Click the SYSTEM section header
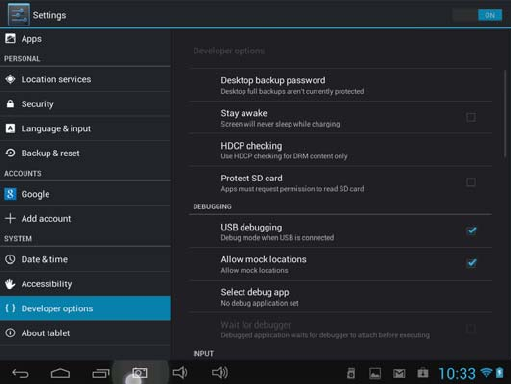The image size is (511, 384). tap(18, 239)
